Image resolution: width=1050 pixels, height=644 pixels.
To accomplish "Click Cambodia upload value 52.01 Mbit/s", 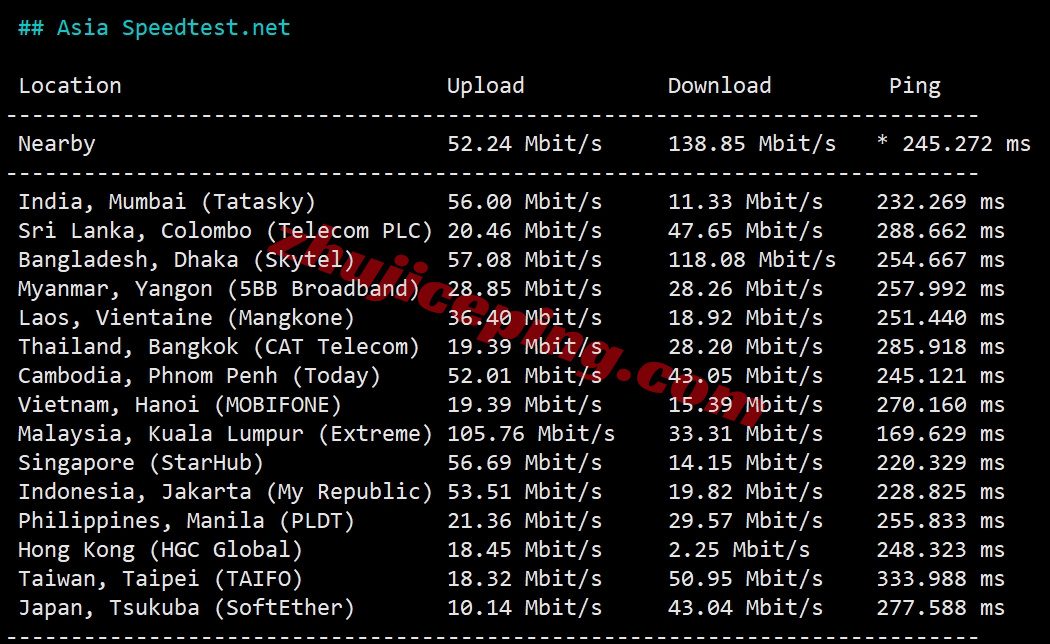I will 524,376.
